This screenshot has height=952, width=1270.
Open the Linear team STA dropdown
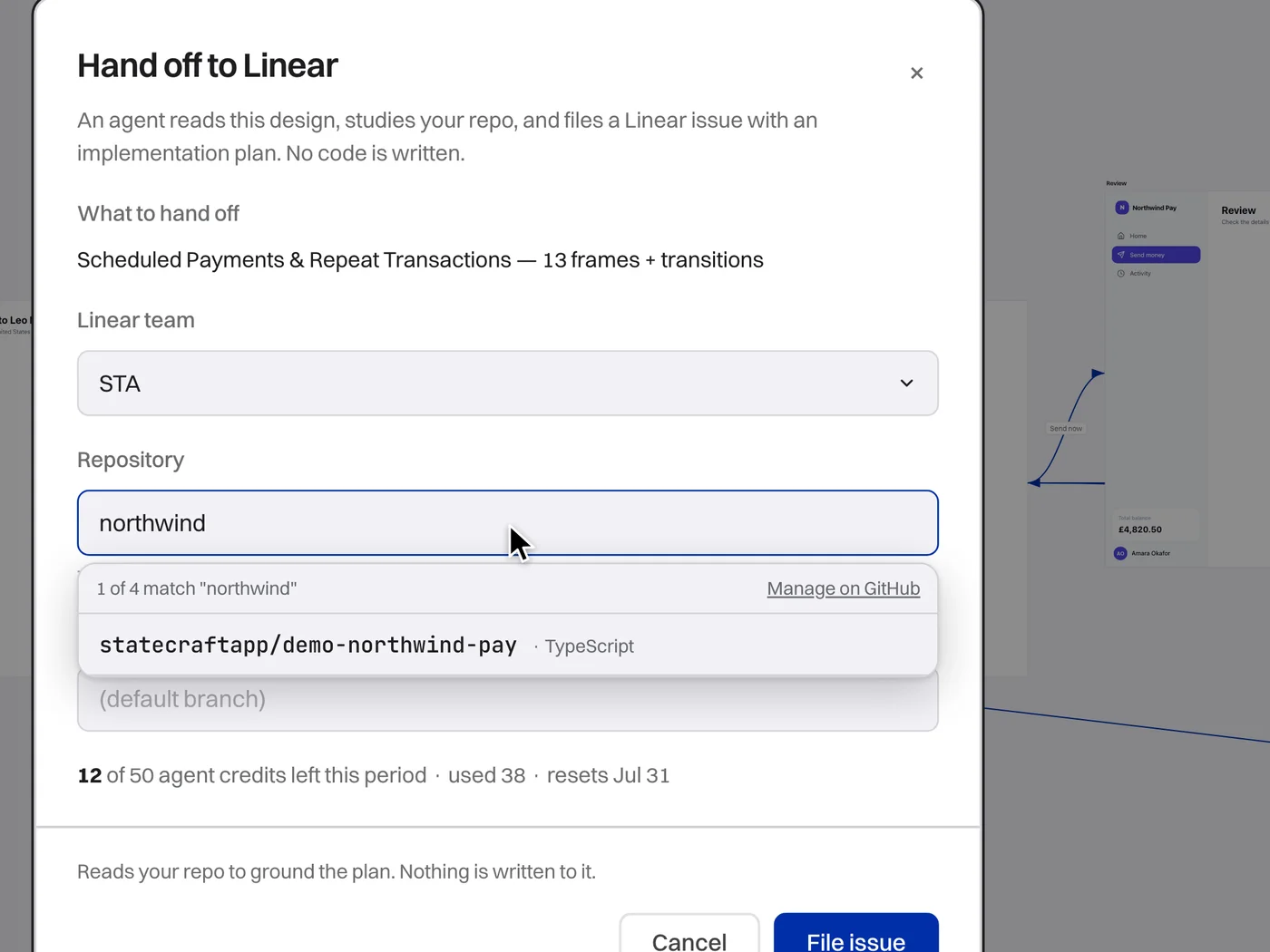[x=508, y=384]
